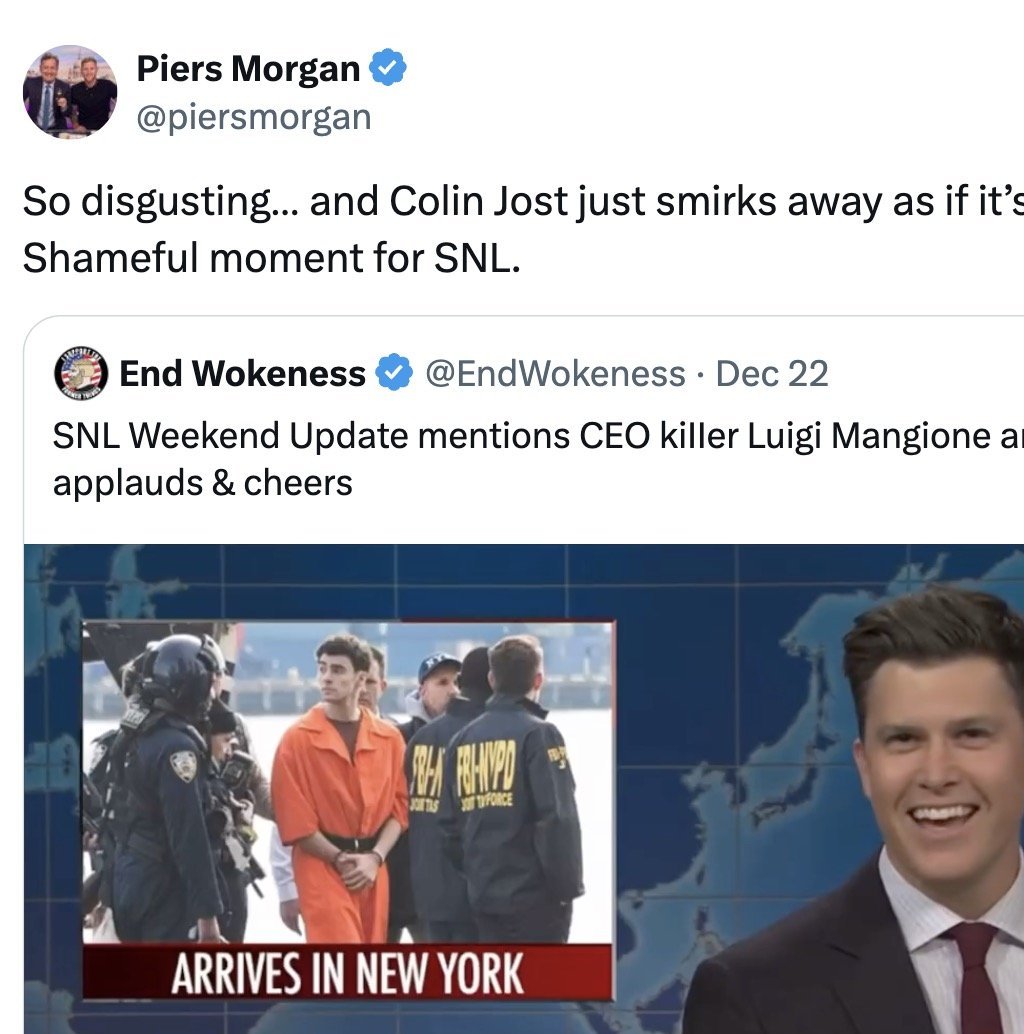Click the Piers Morgan display name
The height and width of the screenshot is (1034, 1024).
click(248, 68)
